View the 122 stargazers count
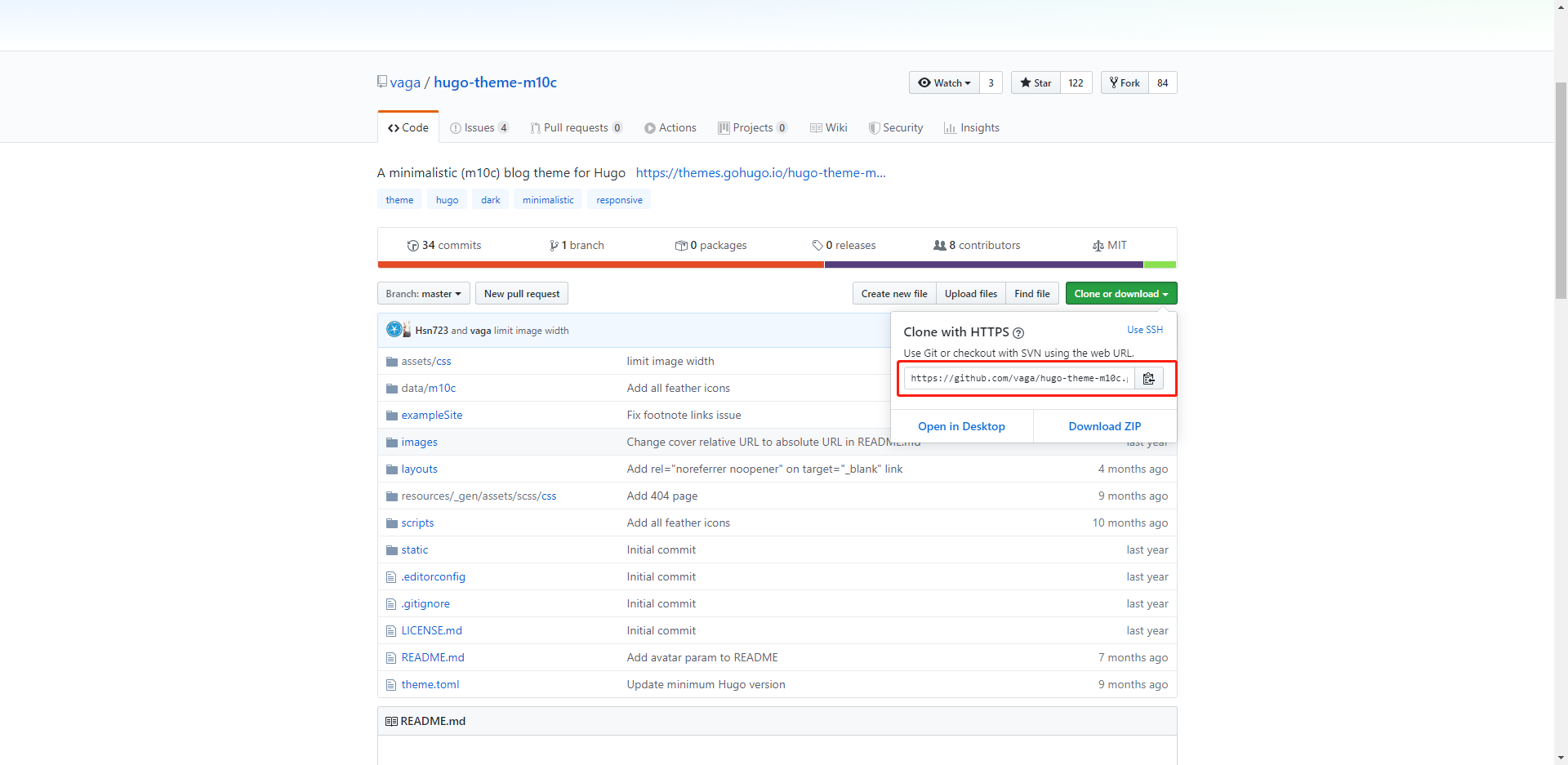 coord(1076,82)
